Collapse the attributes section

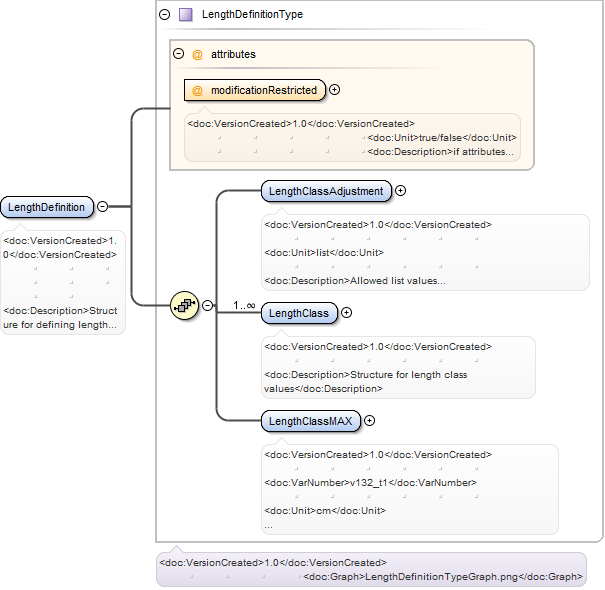coord(178,53)
